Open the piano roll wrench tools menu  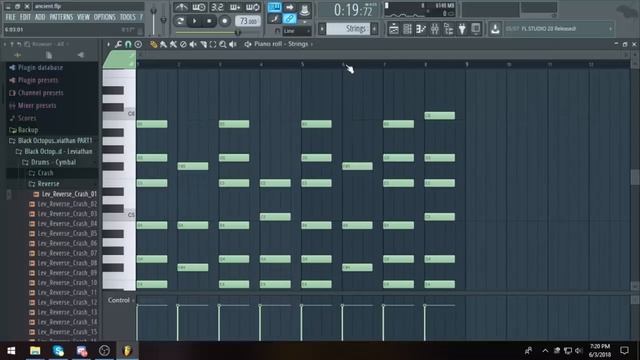click(118, 44)
